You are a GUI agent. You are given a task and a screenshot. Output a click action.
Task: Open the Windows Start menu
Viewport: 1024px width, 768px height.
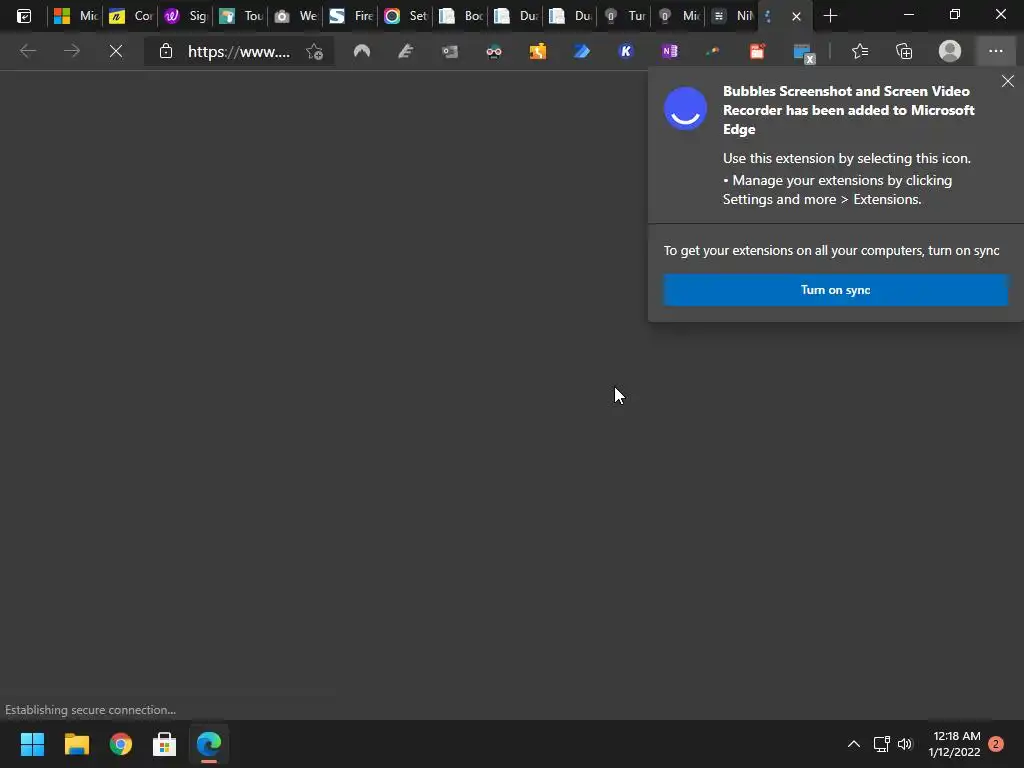click(x=33, y=744)
